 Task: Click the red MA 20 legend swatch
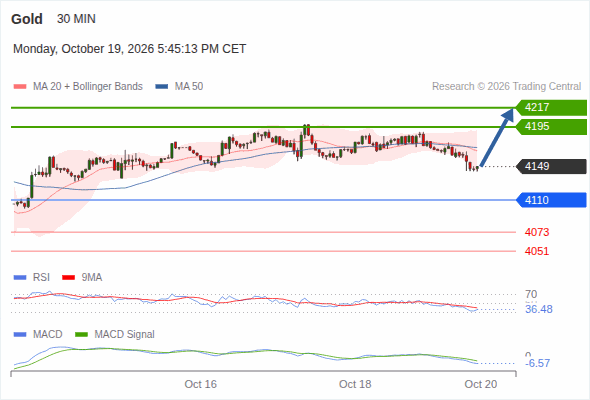point(20,87)
